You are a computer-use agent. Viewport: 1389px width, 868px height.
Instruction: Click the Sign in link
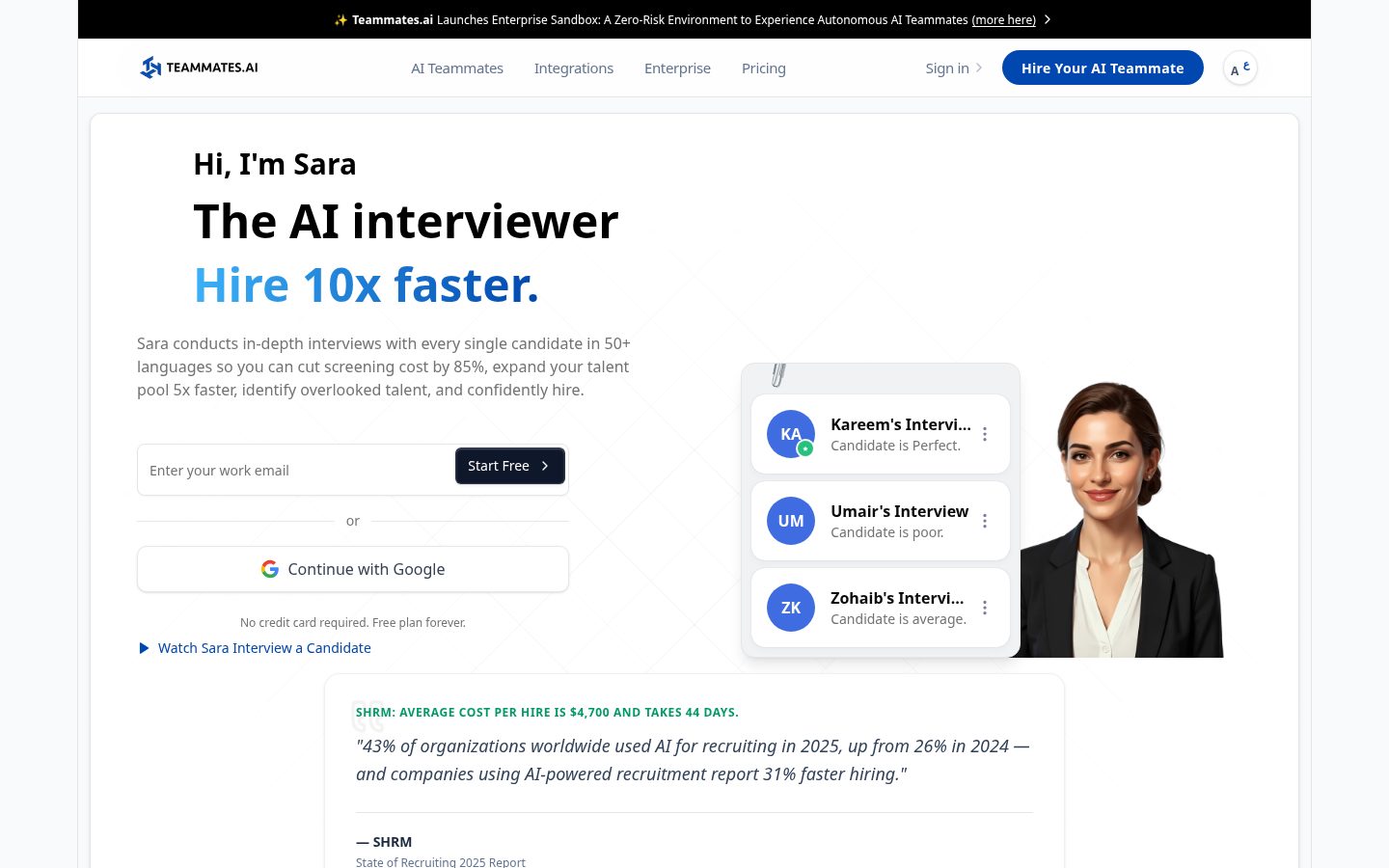pyautogui.click(x=953, y=68)
